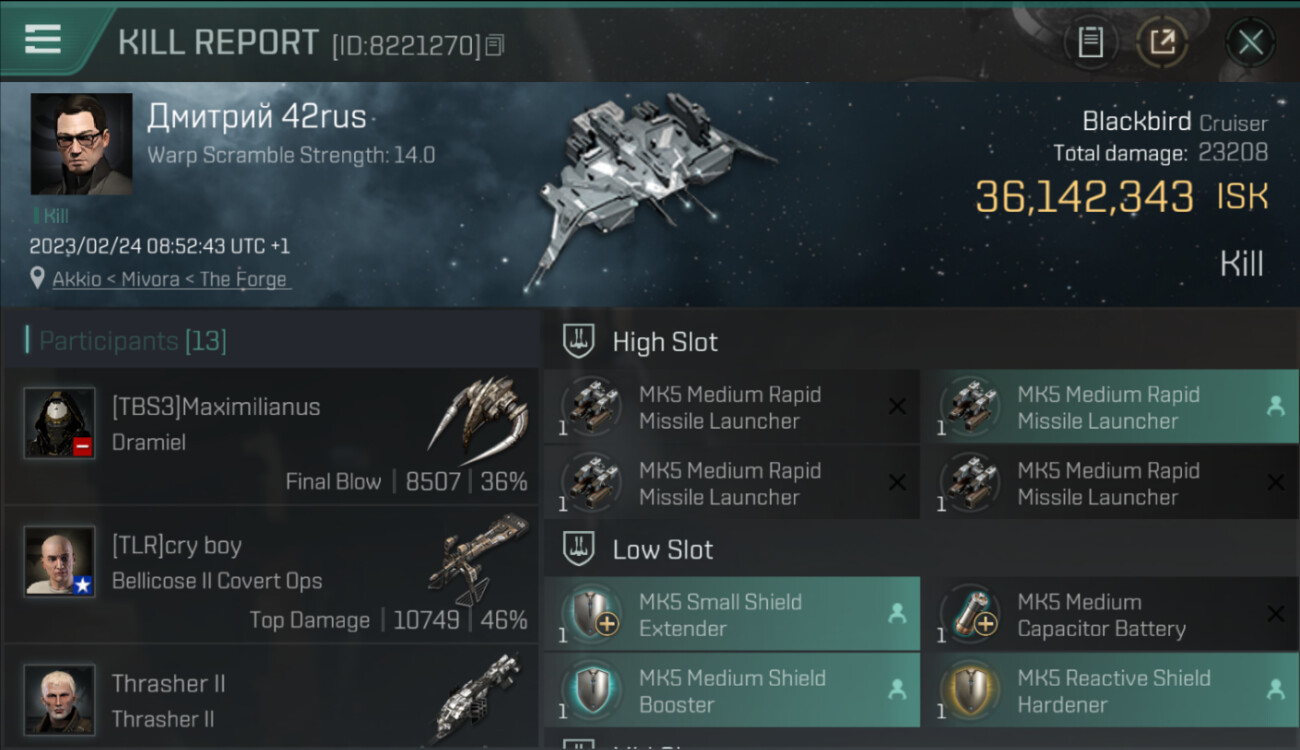Open cry boy pilot portrait
Screen dimensions: 1300x750
[x=60, y=561]
